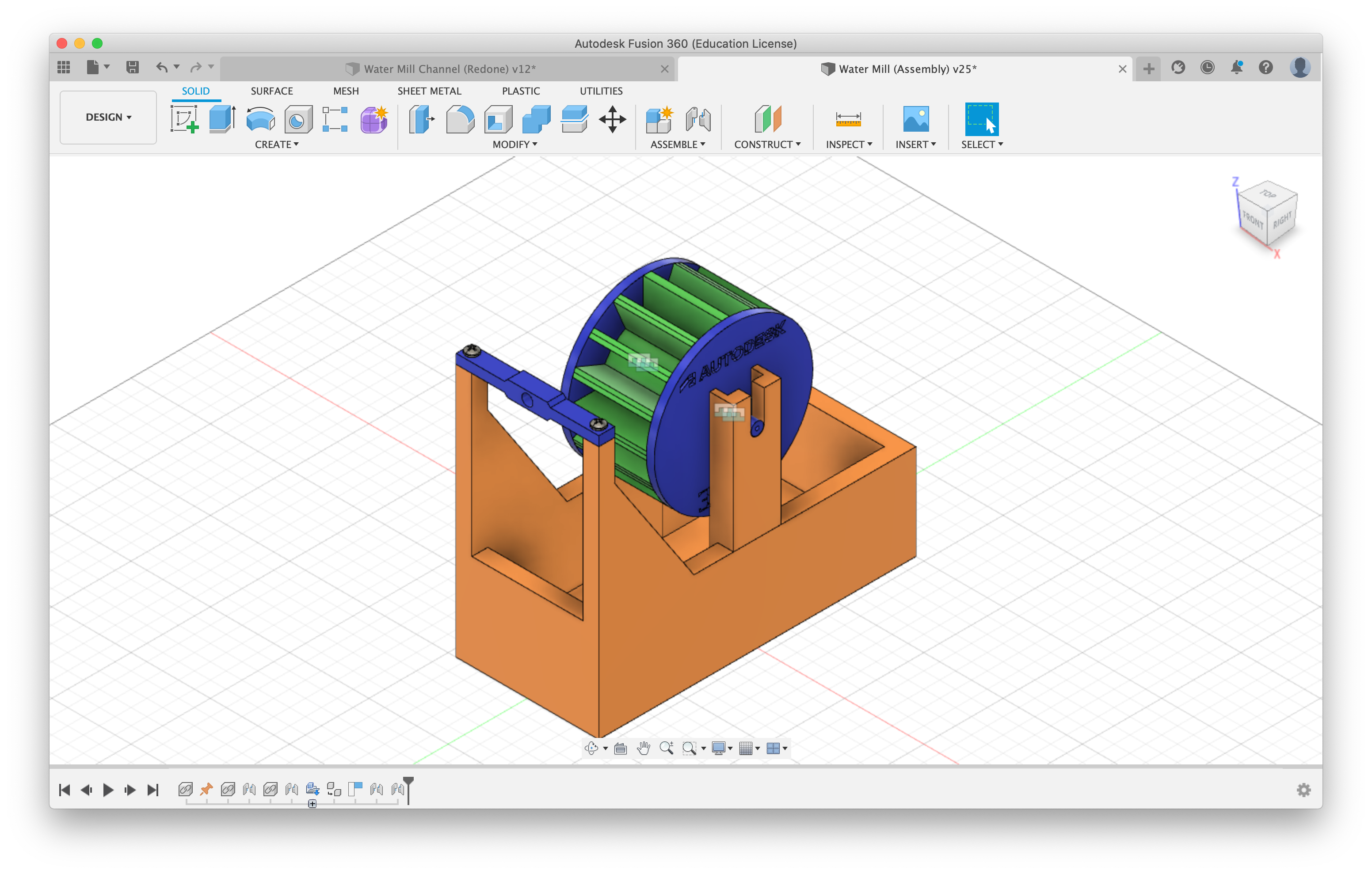Viewport: 1372px width, 874px height.
Task: Switch to the MESH tab
Action: pyautogui.click(x=345, y=92)
